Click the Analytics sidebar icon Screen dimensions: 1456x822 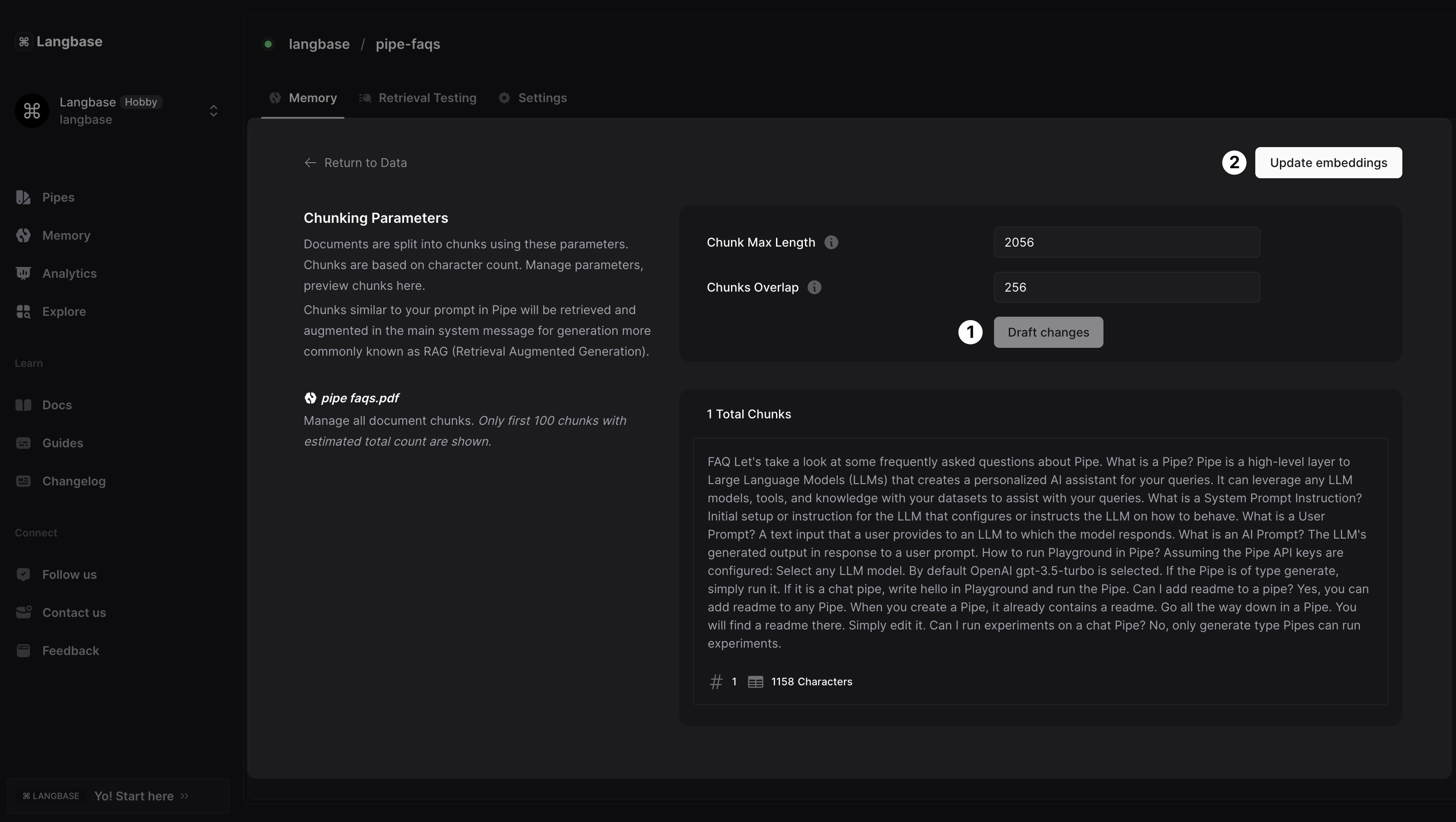23,273
